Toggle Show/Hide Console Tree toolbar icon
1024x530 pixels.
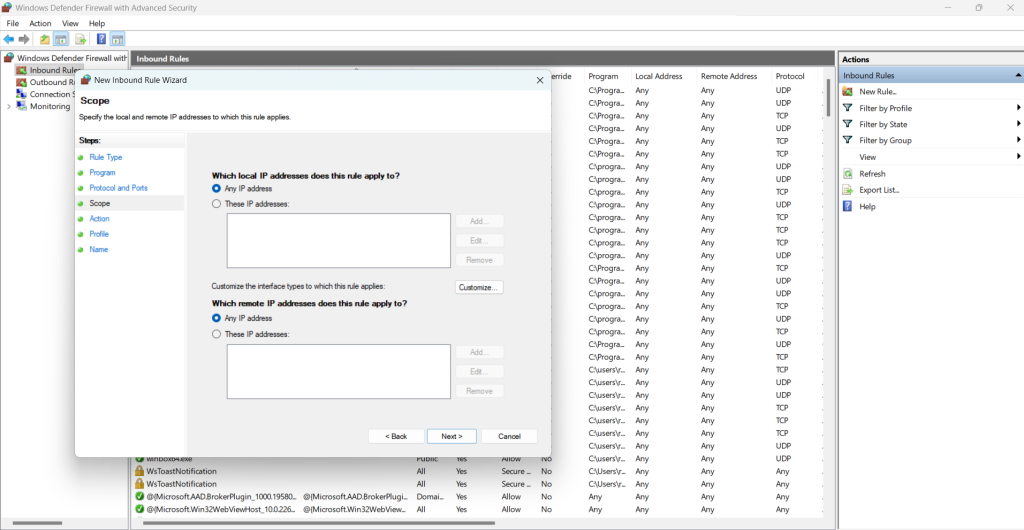tap(61, 39)
